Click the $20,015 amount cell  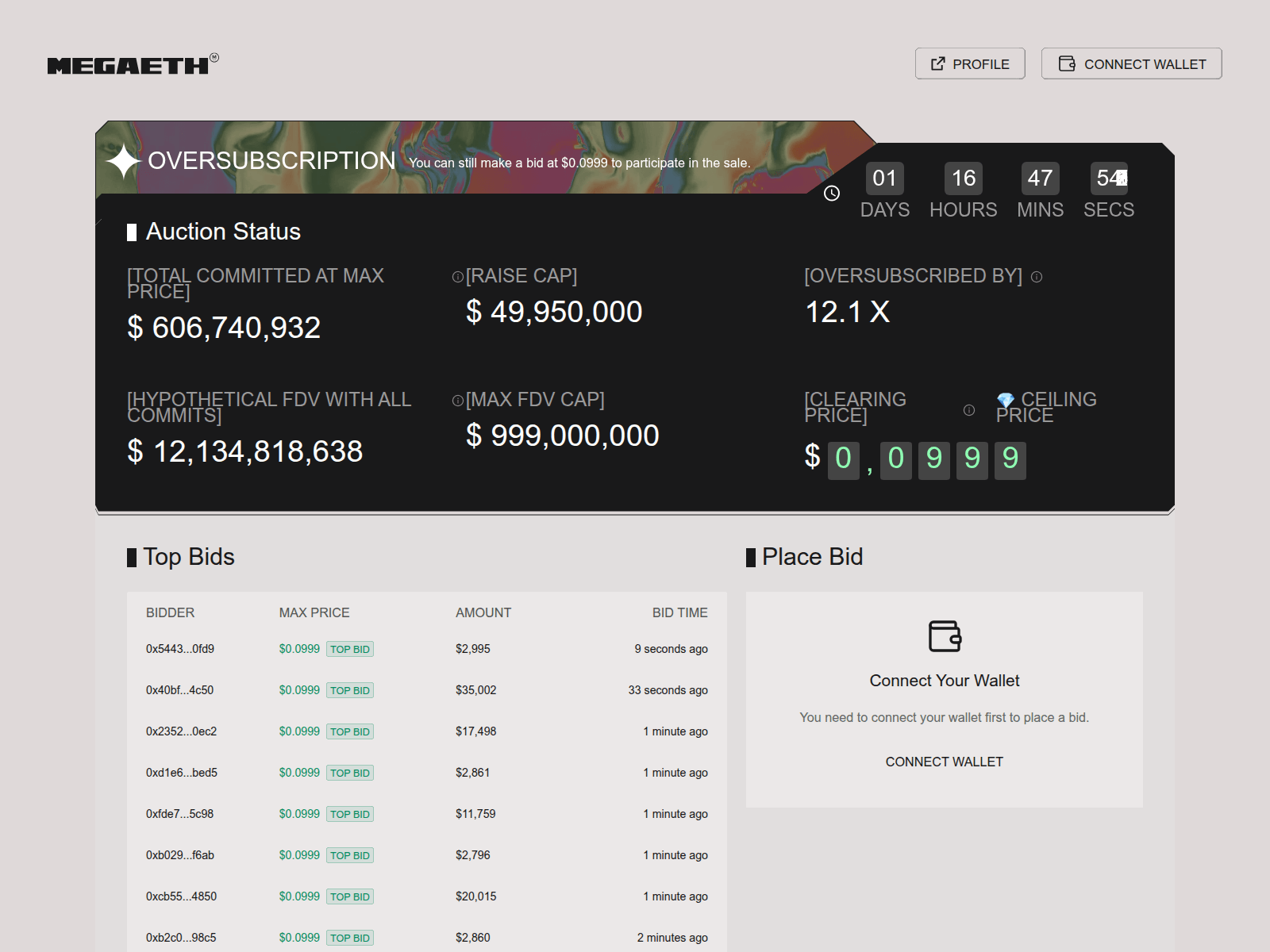click(x=476, y=896)
